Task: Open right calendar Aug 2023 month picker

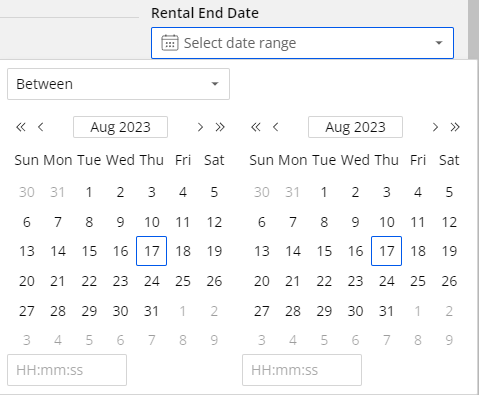Action: click(355, 127)
